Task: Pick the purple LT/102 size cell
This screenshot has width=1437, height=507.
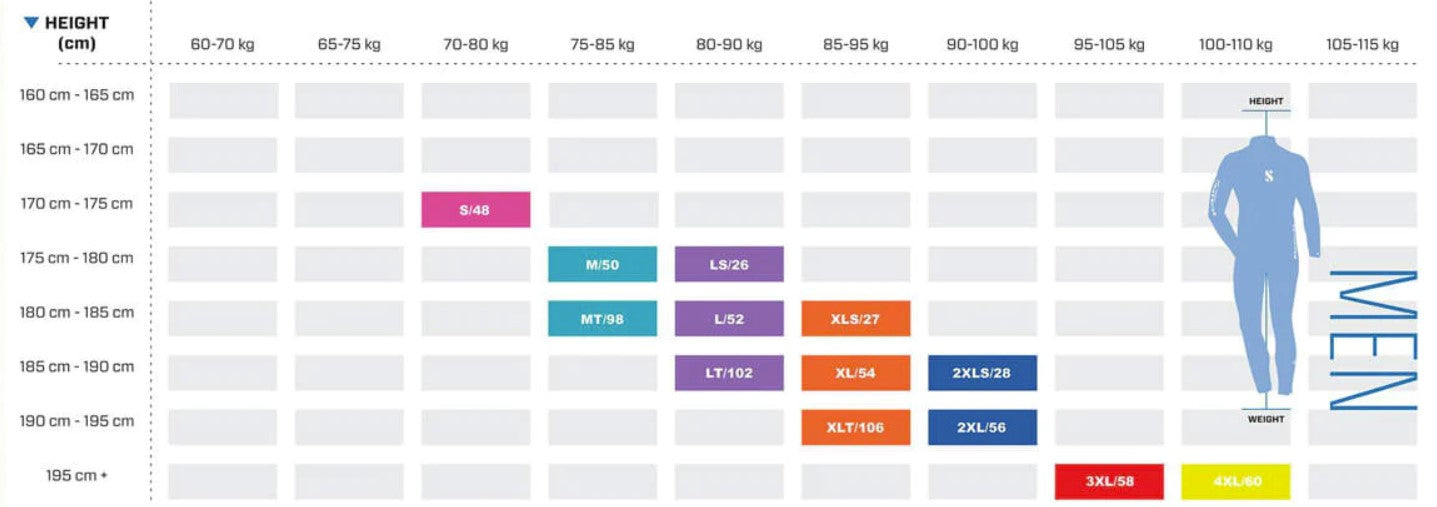Action: coord(729,372)
